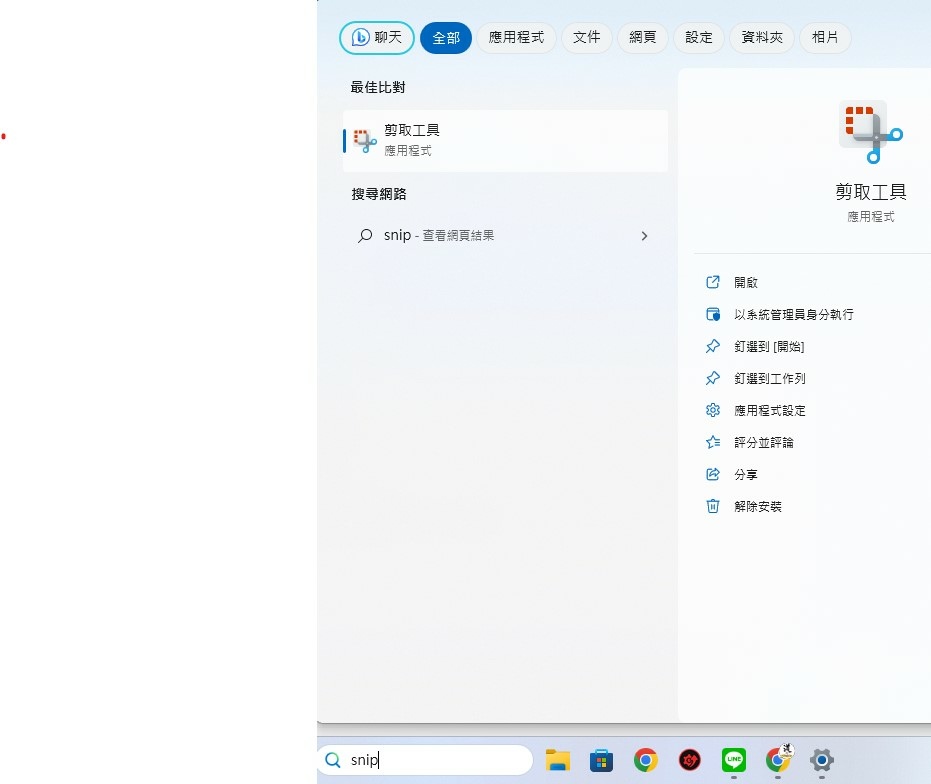Click the share icon for Snipping Tool
931x784 pixels.
tap(712, 474)
